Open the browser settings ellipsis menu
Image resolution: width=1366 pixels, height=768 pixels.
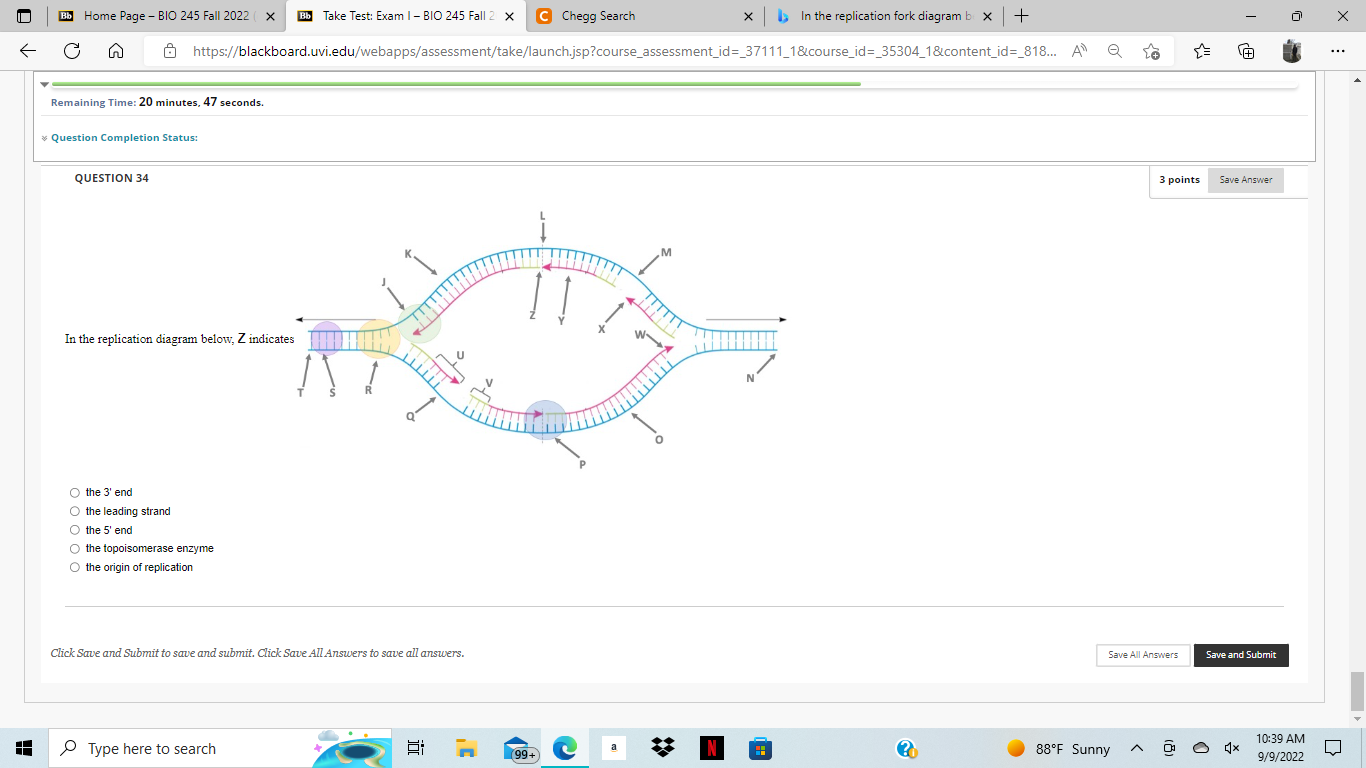tap(1337, 51)
